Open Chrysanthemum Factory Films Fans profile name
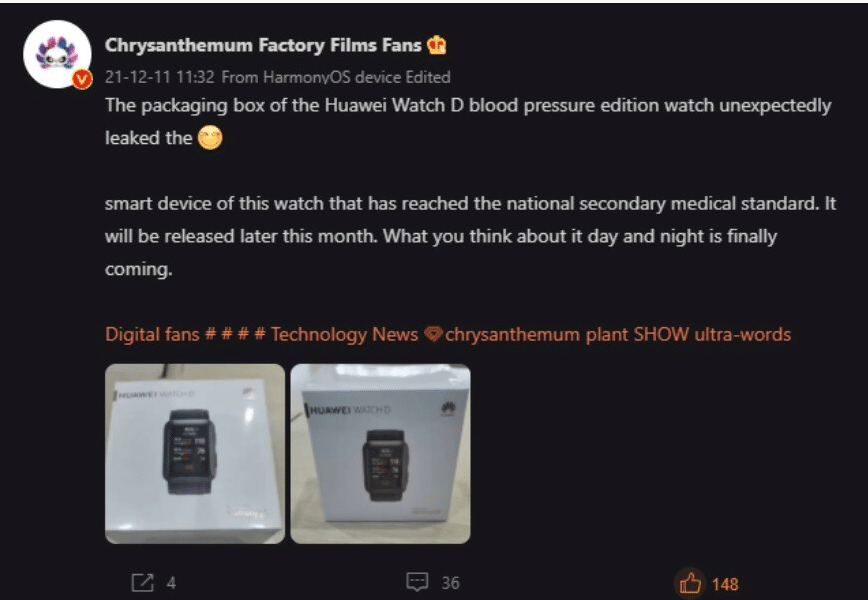This screenshot has width=868, height=600. [x=264, y=45]
